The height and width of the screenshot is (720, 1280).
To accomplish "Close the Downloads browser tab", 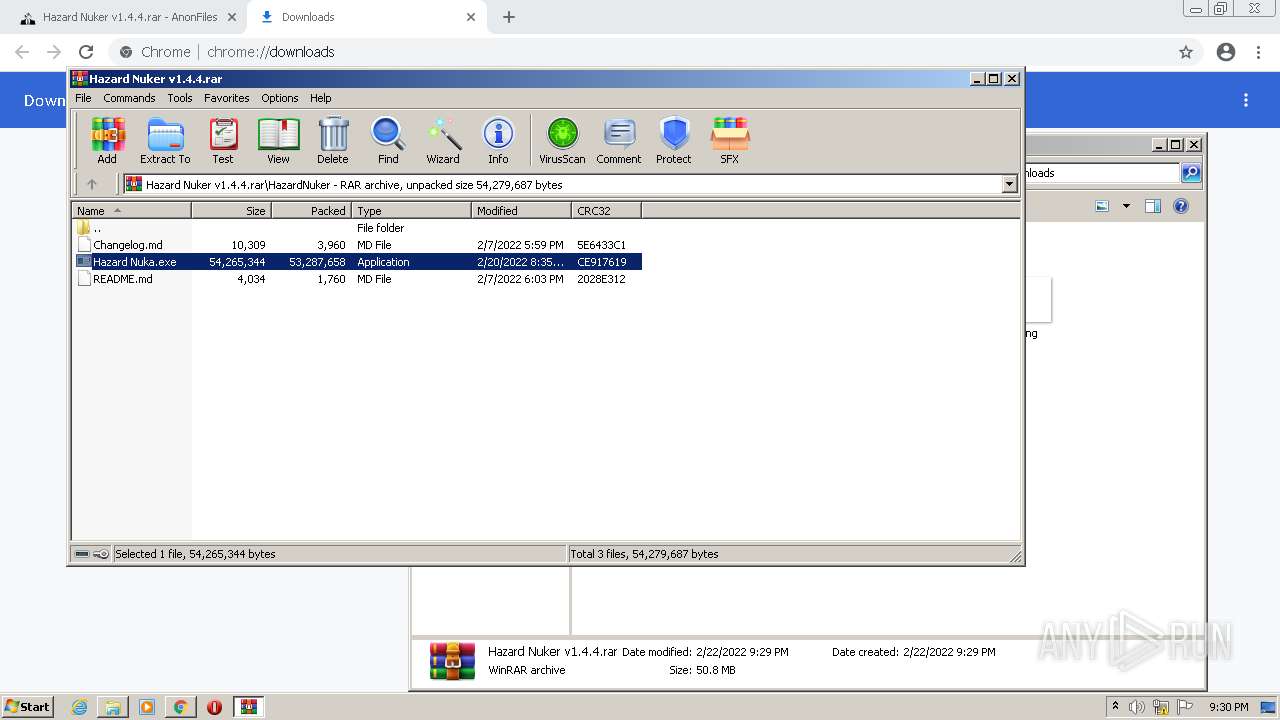I will coord(471,17).
